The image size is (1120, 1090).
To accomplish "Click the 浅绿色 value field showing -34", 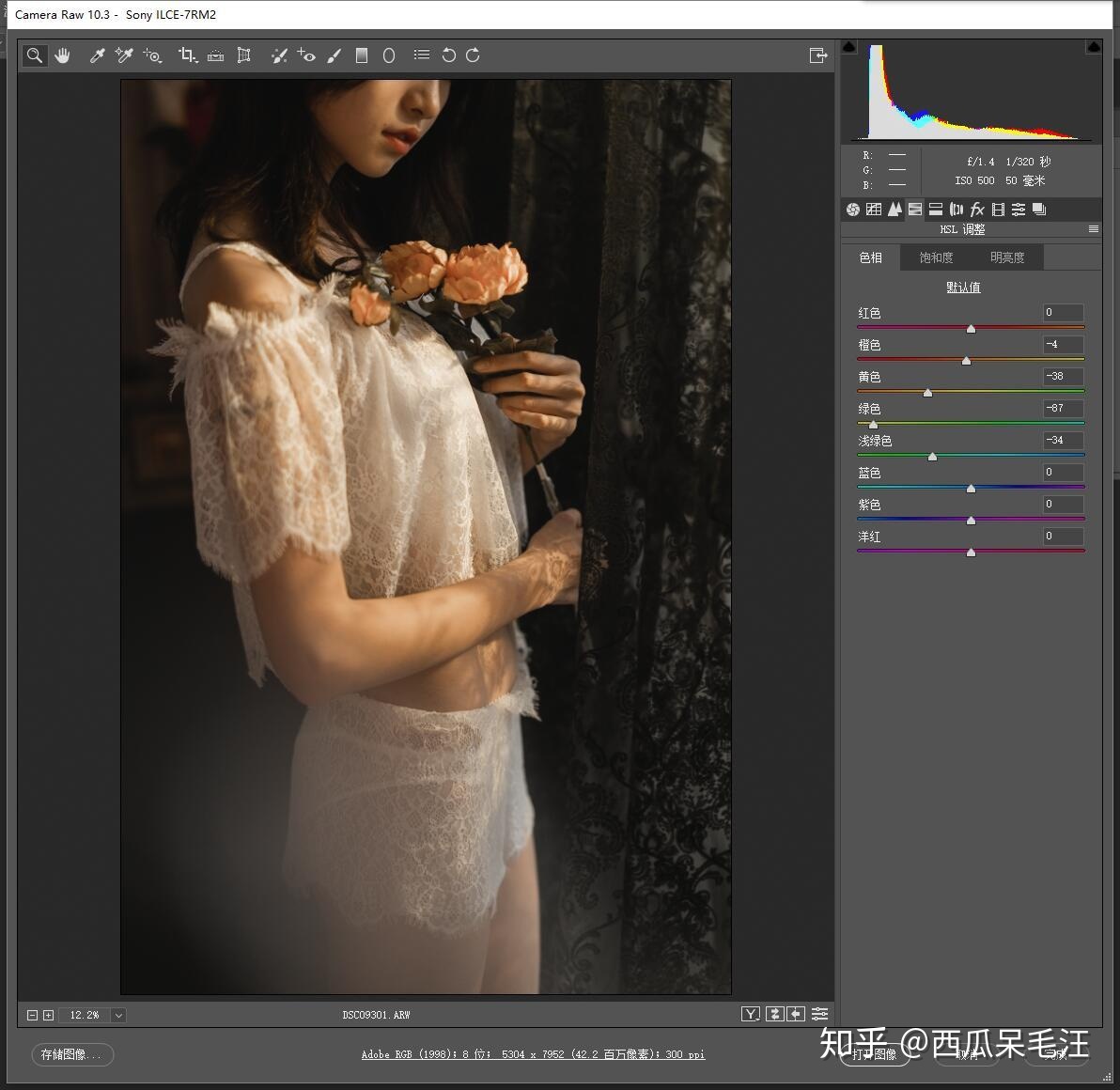I will click(x=1063, y=440).
